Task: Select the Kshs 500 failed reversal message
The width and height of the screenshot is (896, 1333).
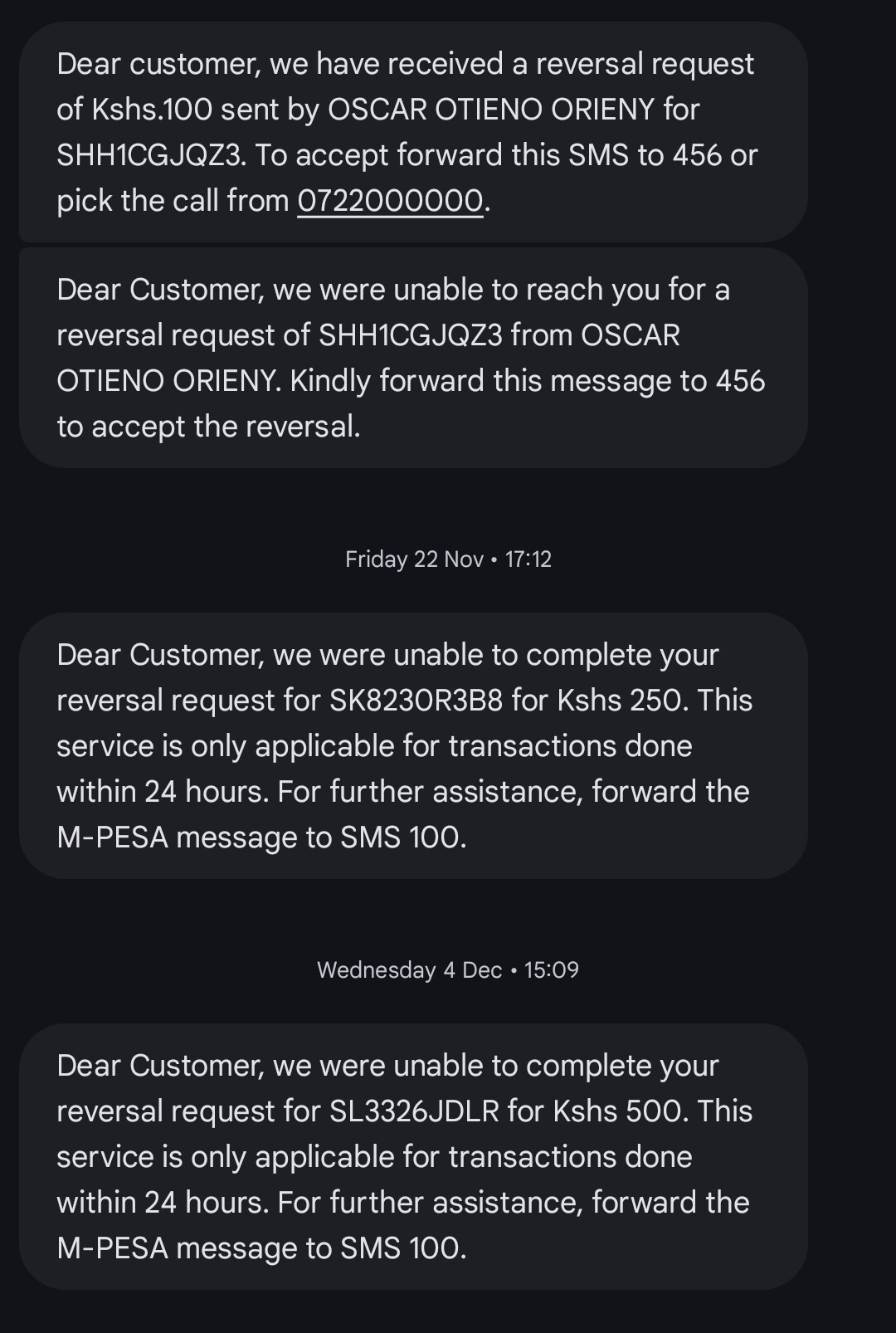Action: pos(413,1156)
